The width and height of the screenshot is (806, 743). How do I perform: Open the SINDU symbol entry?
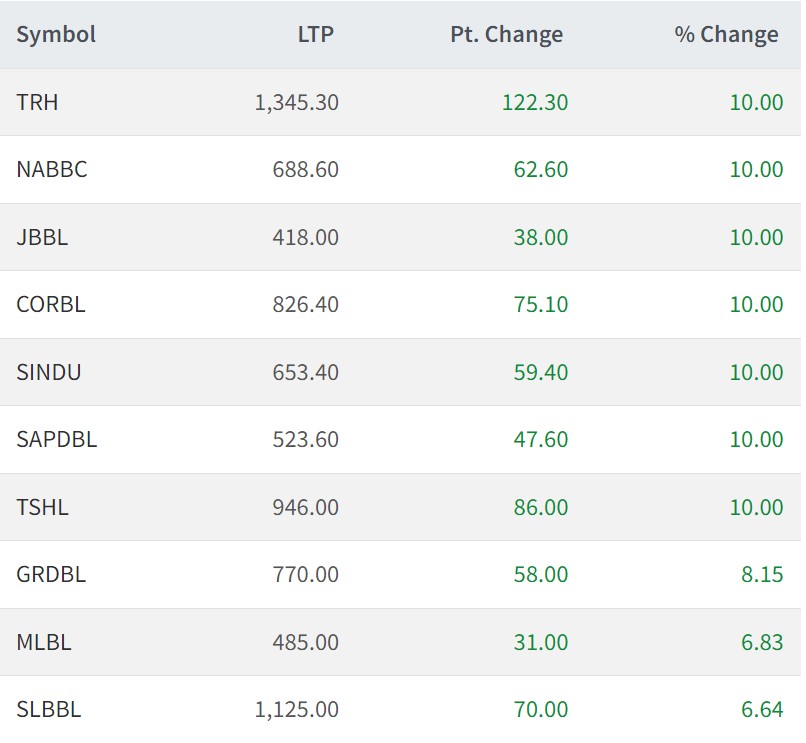tap(49, 372)
